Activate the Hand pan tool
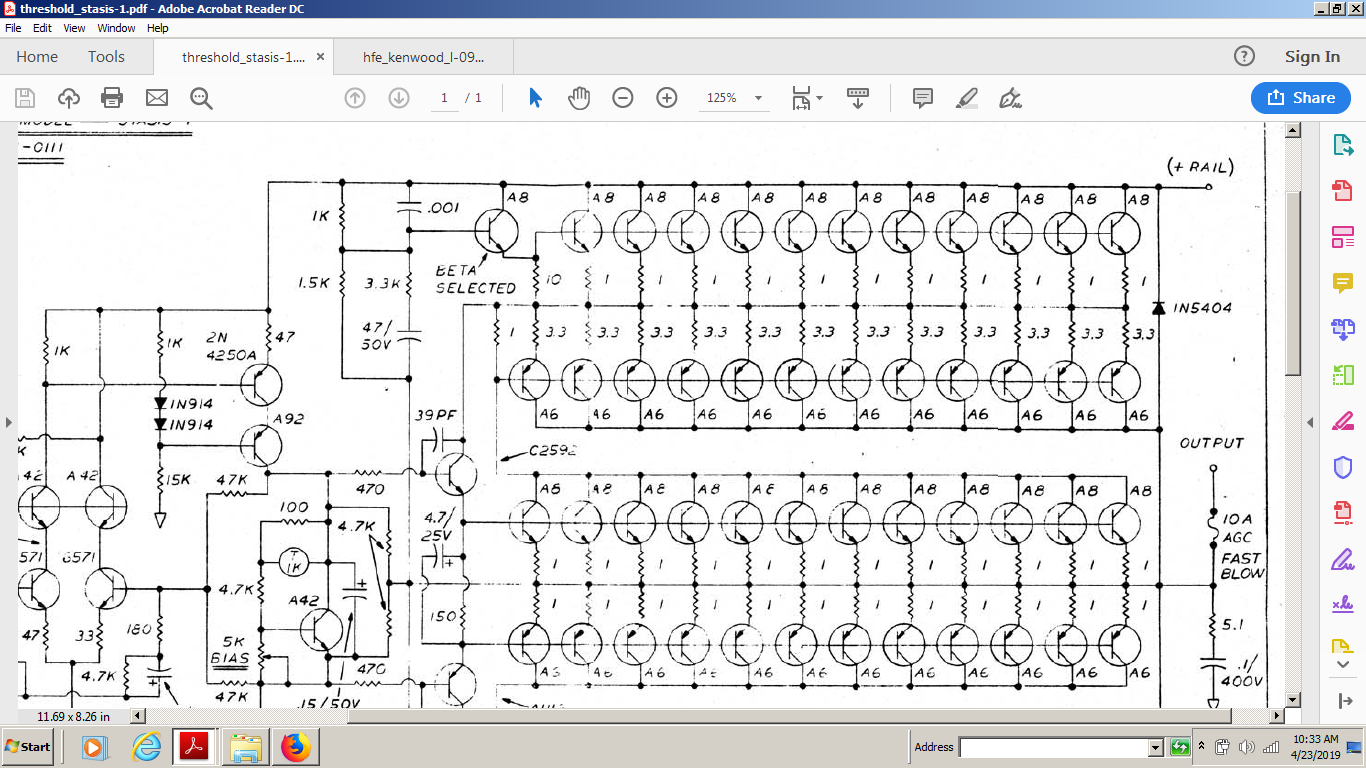 tap(579, 98)
